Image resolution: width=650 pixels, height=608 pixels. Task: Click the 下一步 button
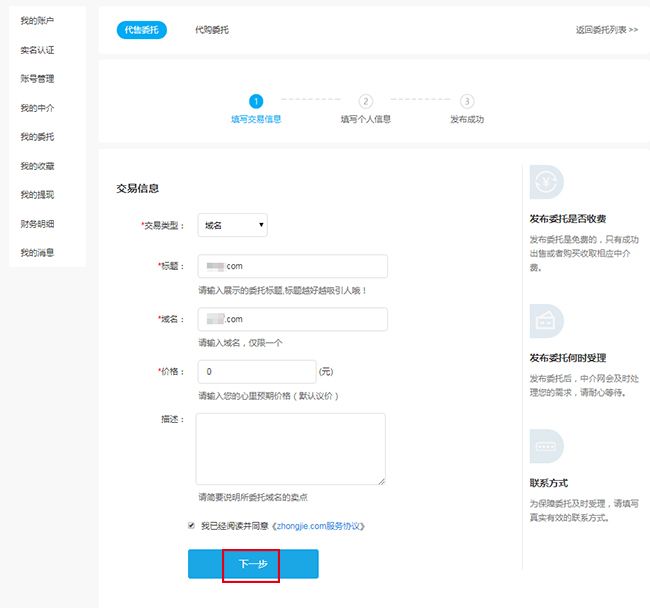point(252,564)
